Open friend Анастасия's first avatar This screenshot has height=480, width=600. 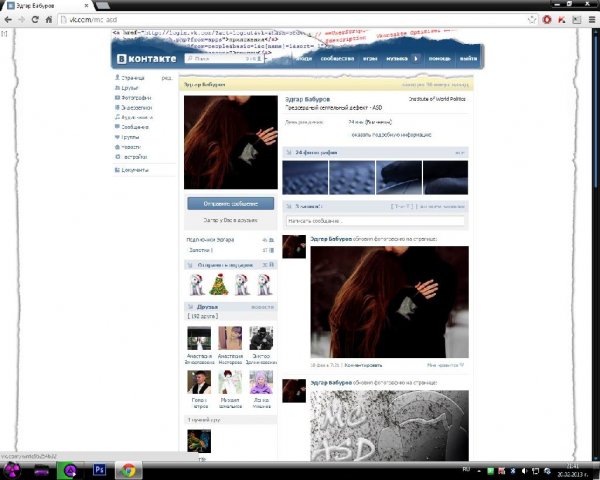(199, 338)
